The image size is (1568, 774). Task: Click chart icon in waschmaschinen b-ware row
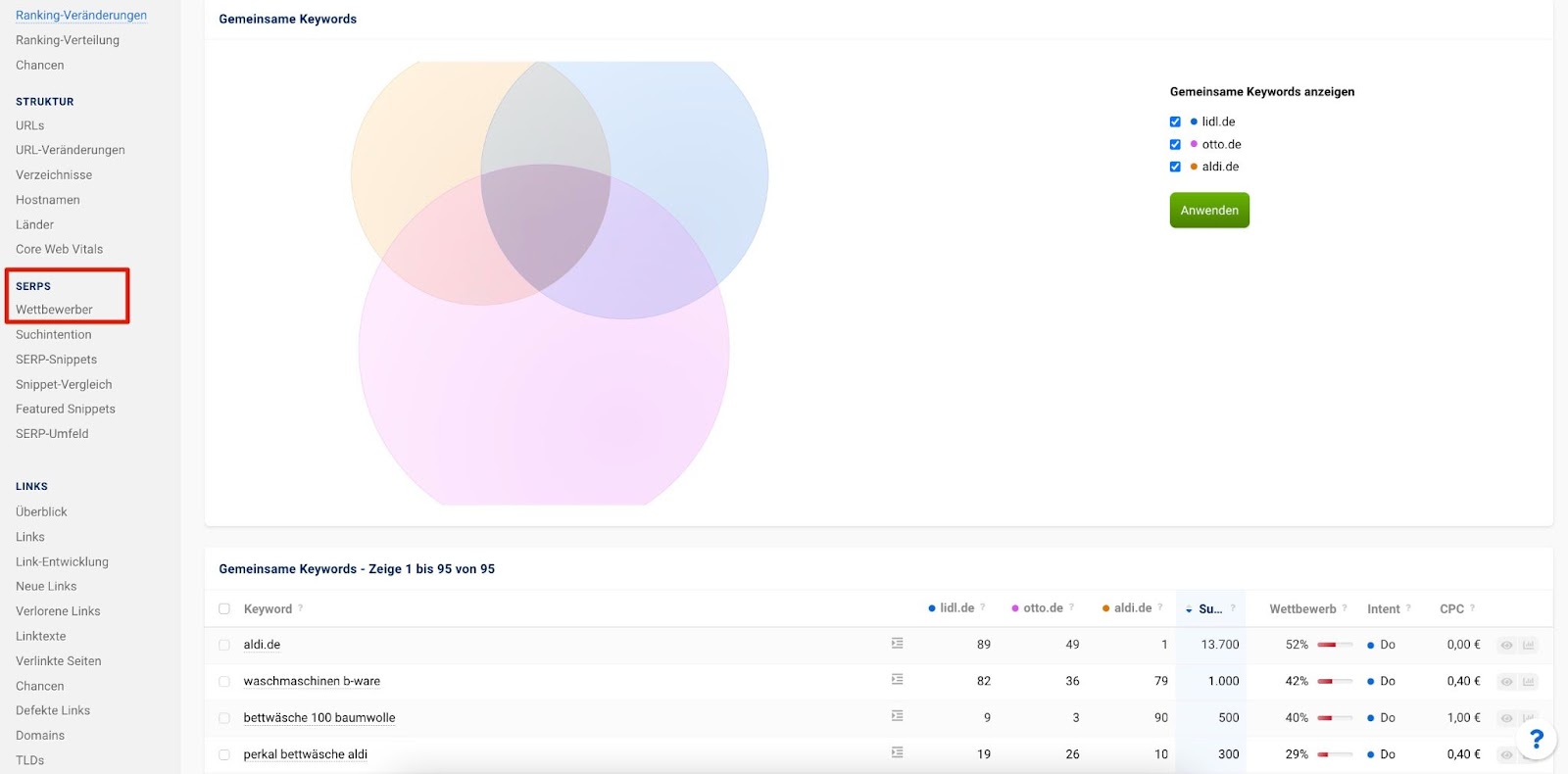(x=1528, y=681)
